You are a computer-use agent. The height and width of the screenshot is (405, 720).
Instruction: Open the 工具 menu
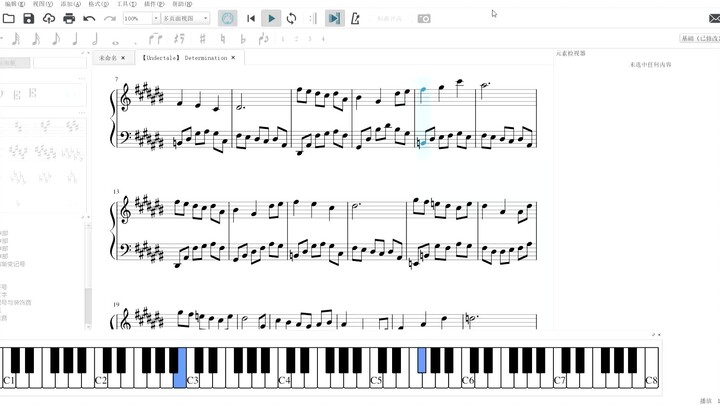tap(126, 4)
